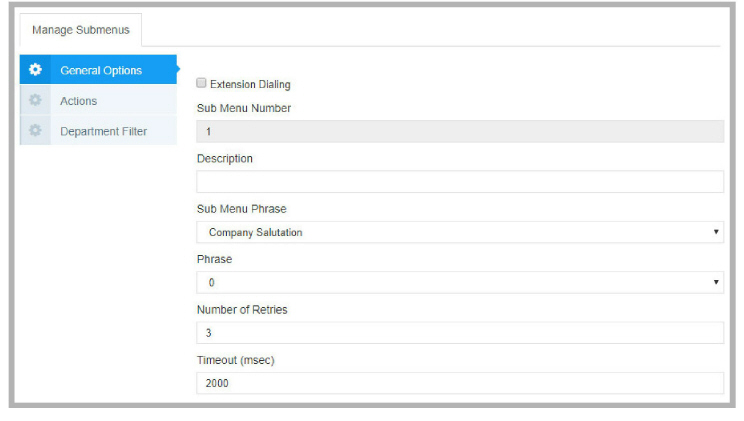
Task: Select the General Options menu item
Action: click(99, 70)
